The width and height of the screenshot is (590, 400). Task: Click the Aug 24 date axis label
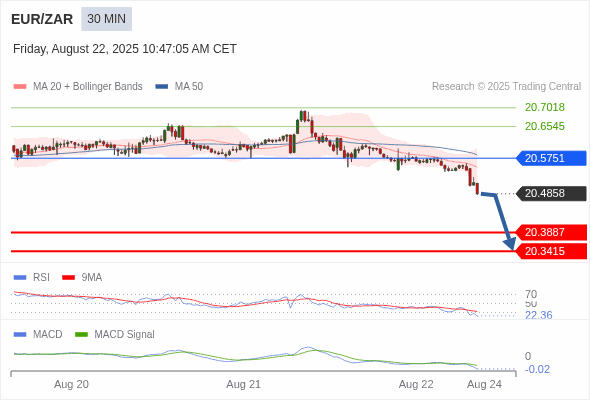pyautogui.click(x=484, y=384)
